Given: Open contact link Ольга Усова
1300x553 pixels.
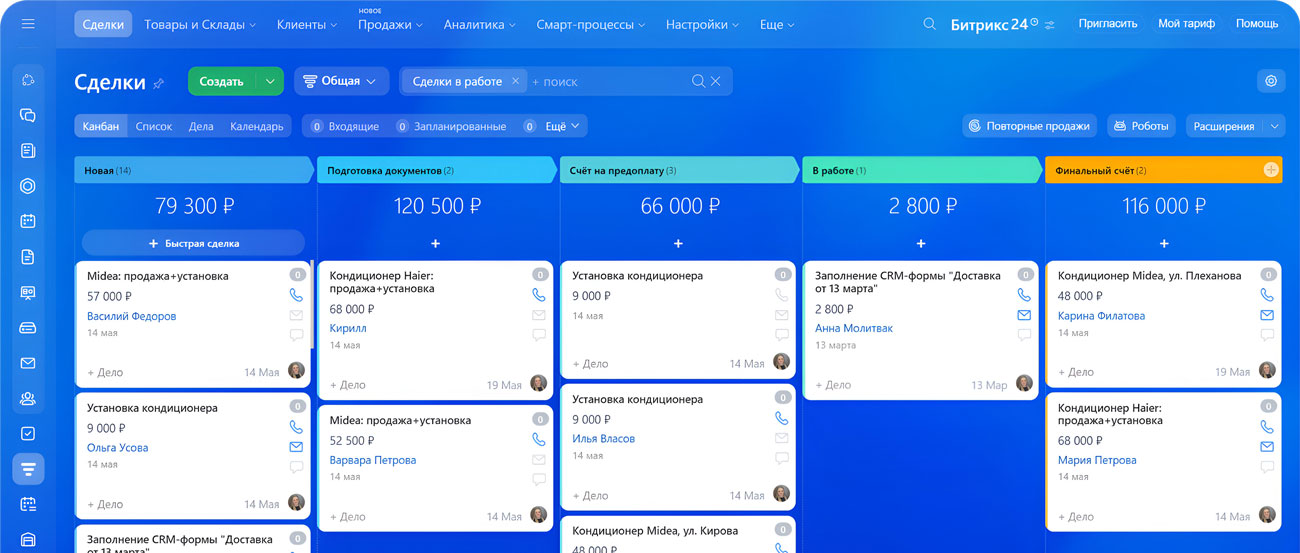Looking at the screenshot, I should coord(117,447).
